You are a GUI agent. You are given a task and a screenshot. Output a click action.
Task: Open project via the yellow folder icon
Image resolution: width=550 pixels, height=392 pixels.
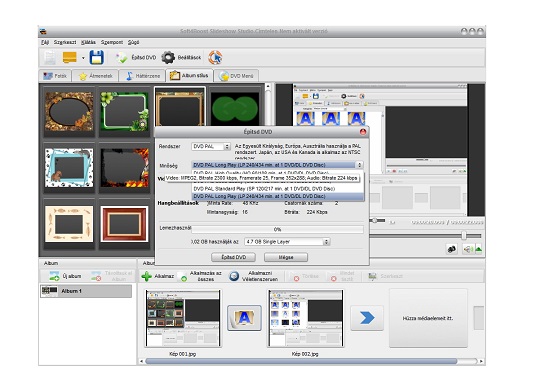(69, 58)
